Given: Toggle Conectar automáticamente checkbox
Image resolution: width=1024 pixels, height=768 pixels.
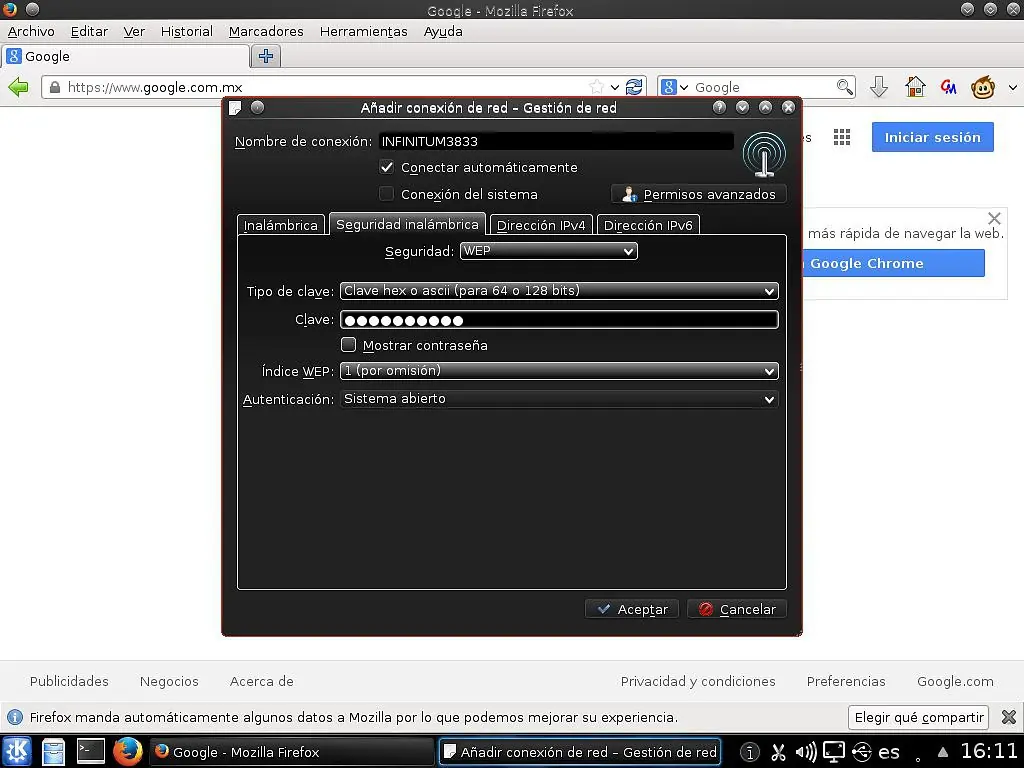Looking at the screenshot, I should click(x=387, y=167).
